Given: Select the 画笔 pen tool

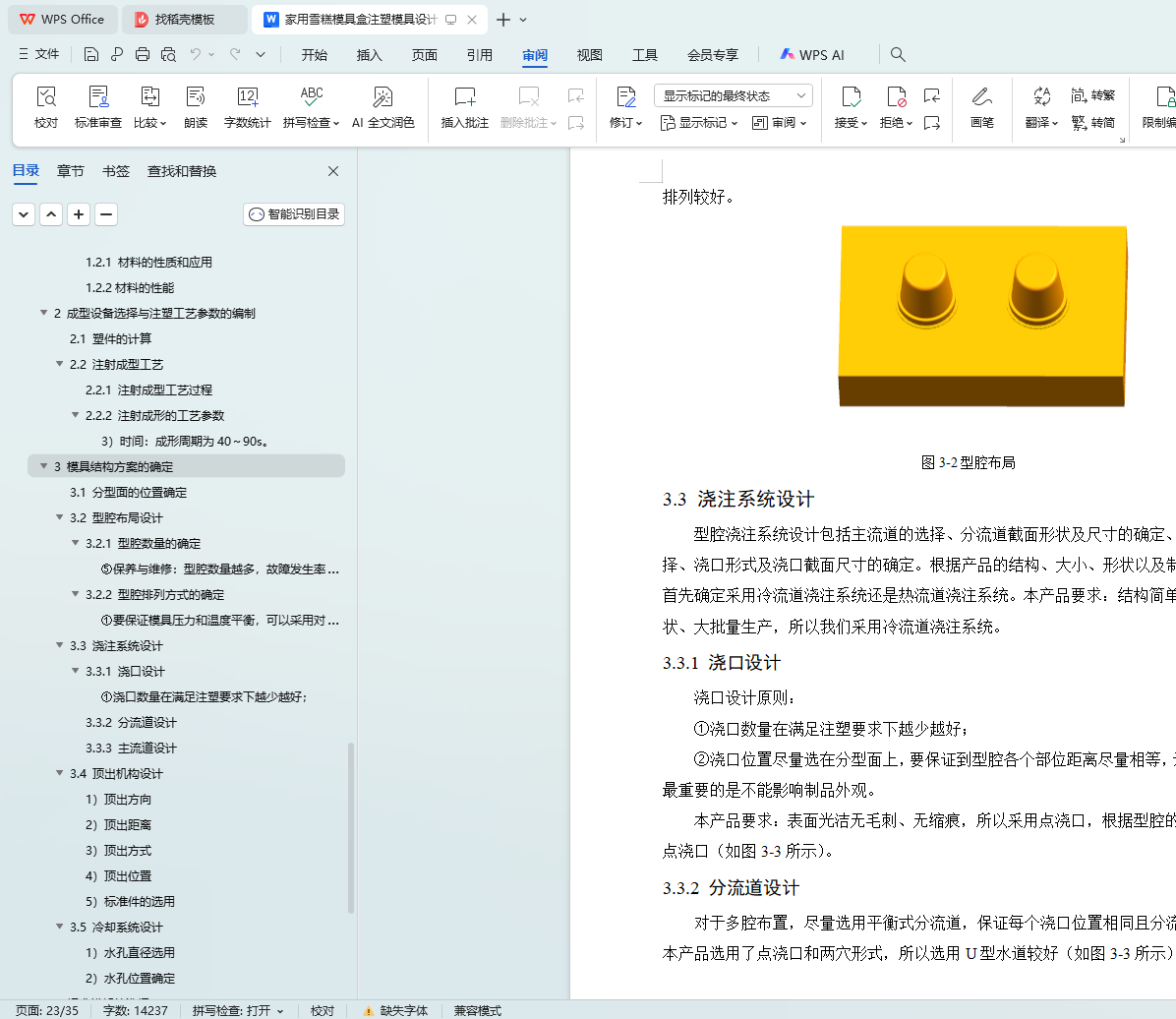Looking at the screenshot, I should 981,106.
